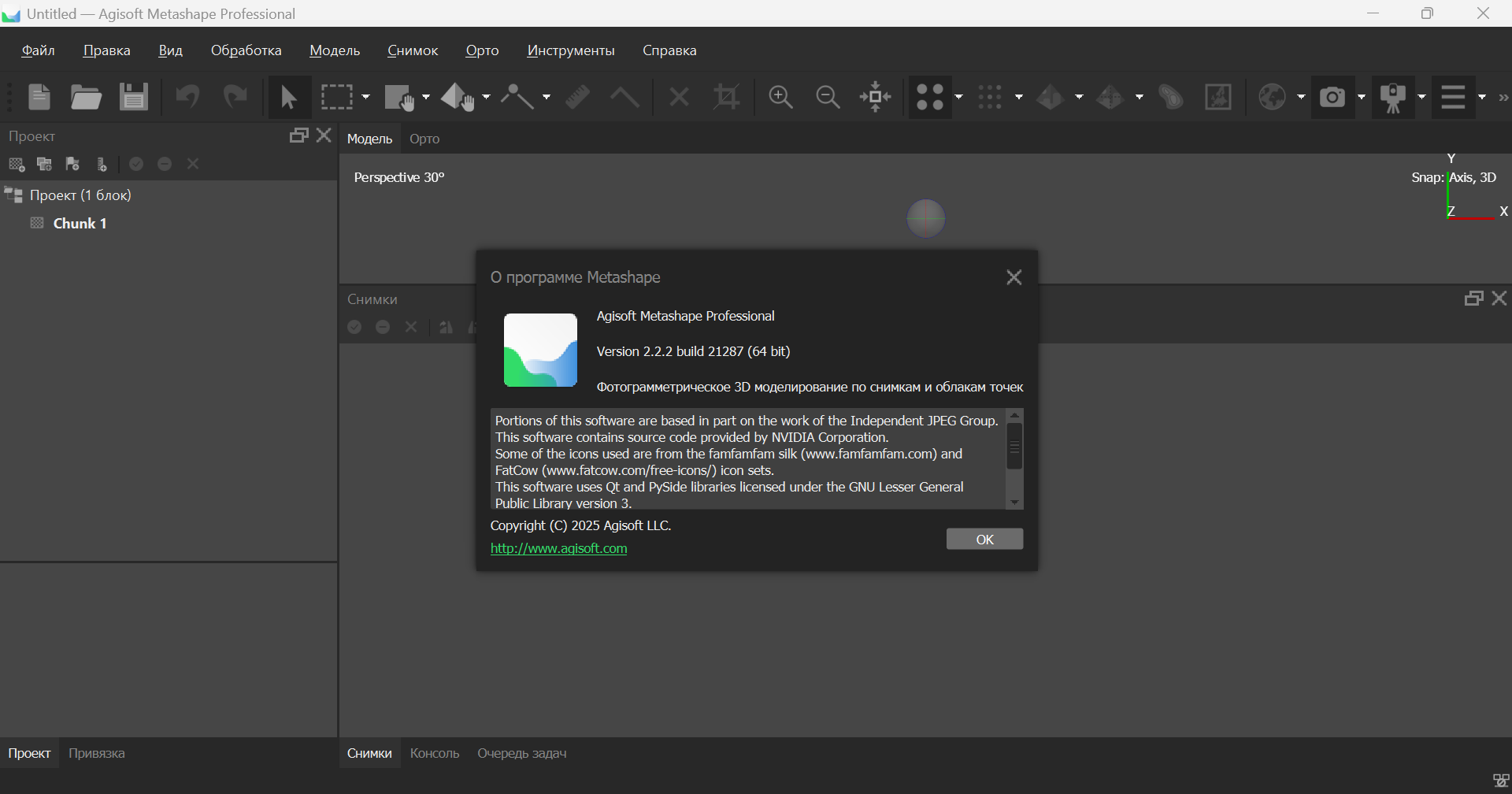
Task: Open dropdown next to show cameras icon
Action: coord(1362,97)
